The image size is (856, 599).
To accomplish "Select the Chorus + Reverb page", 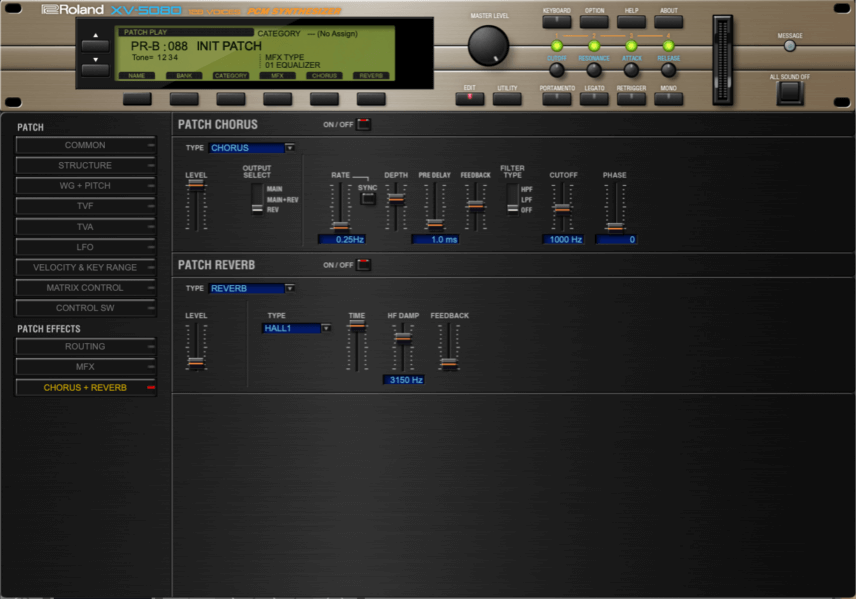I will 85,388.
